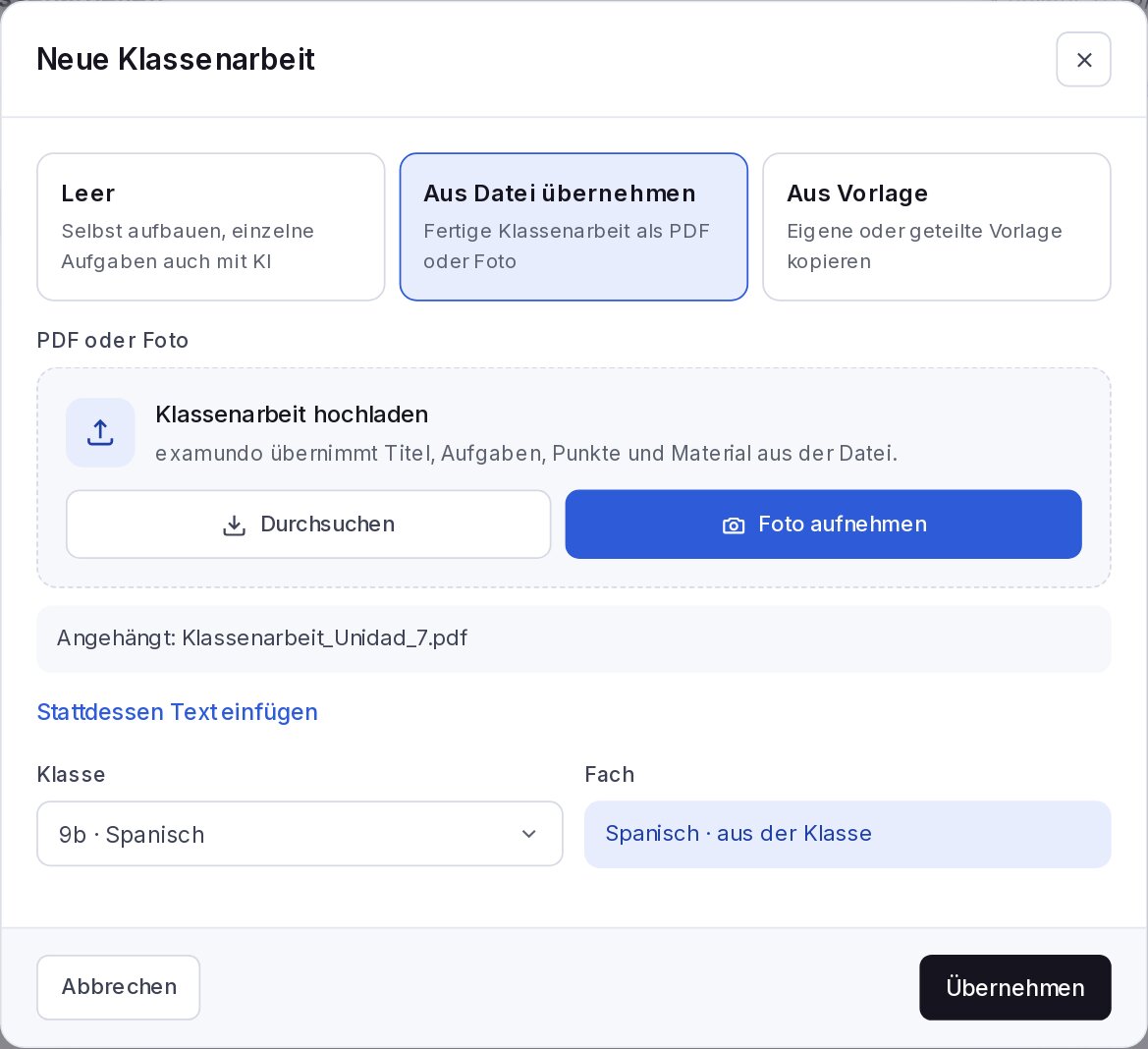Viewport: 1148px width, 1049px height.
Task: Click the examundo übernimmt Titel description text
Action: pyautogui.click(x=525, y=454)
